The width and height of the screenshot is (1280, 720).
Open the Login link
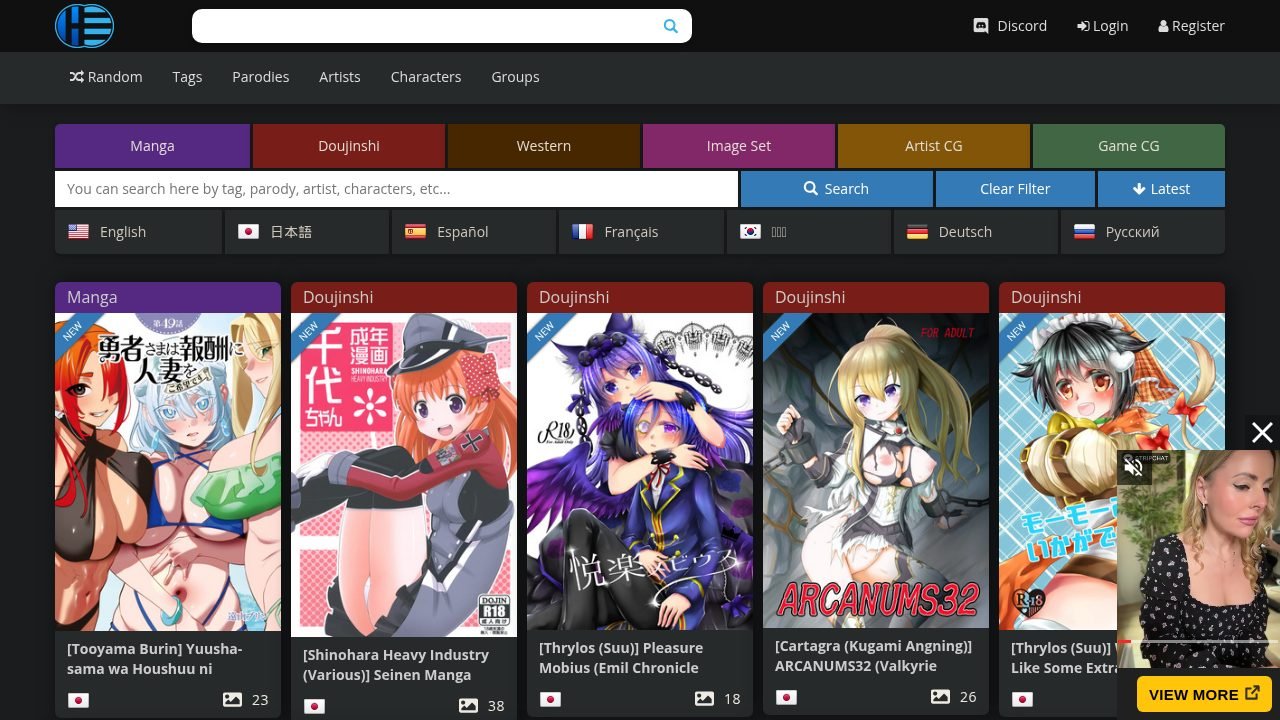[1102, 26]
